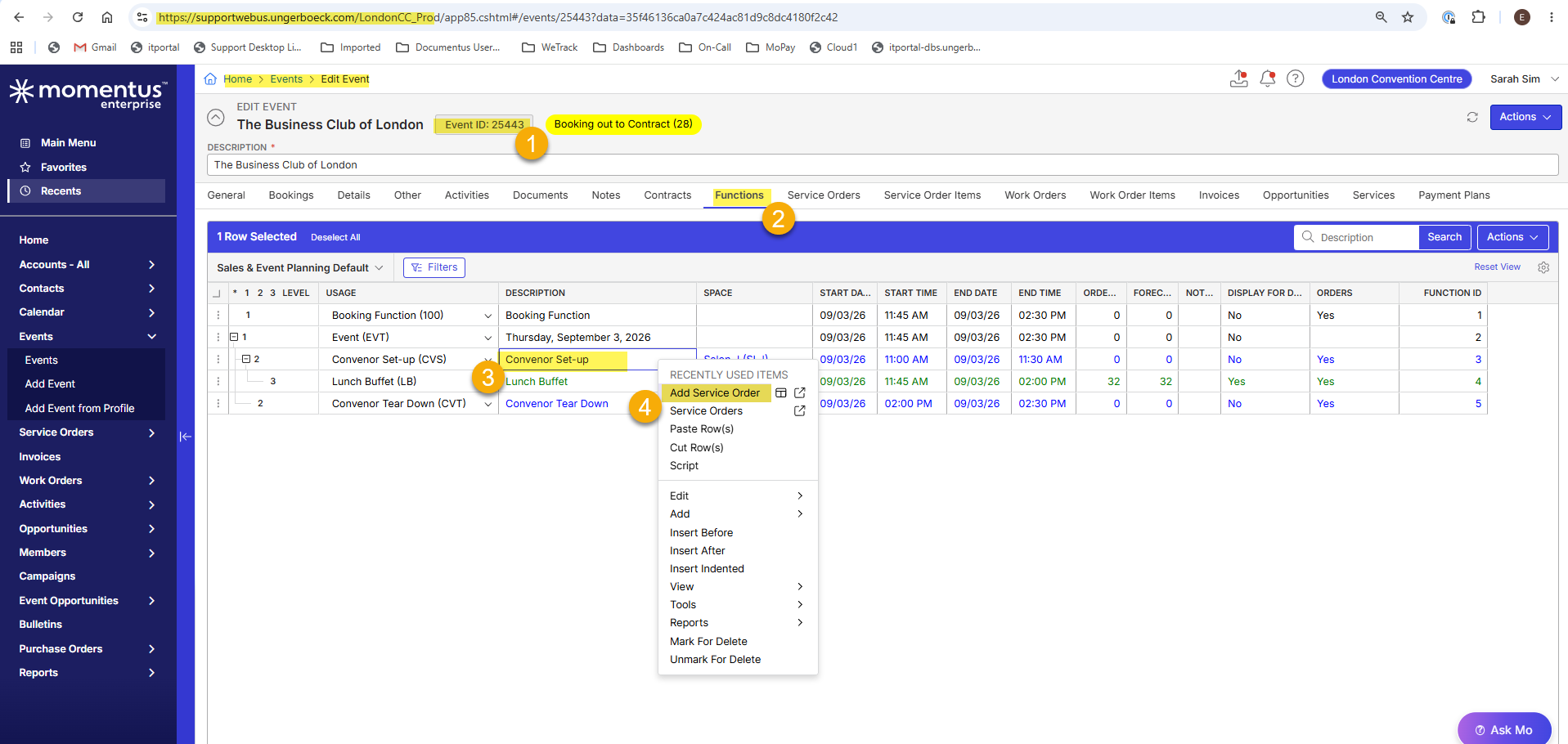Open the browser three-dot menu
The image size is (1568, 744).
1551,17
